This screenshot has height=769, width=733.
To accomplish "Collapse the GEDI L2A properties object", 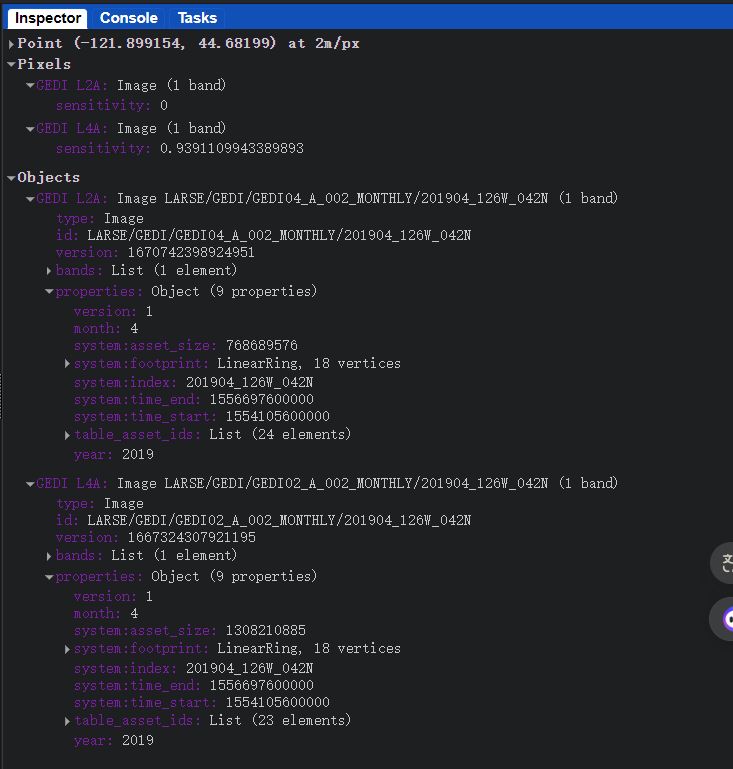I will click(x=49, y=292).
